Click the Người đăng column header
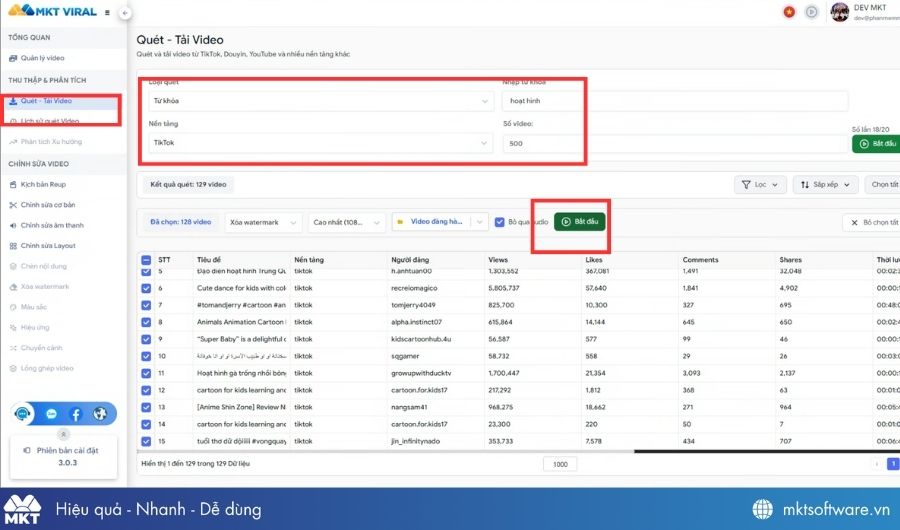 tap(410, 260)
